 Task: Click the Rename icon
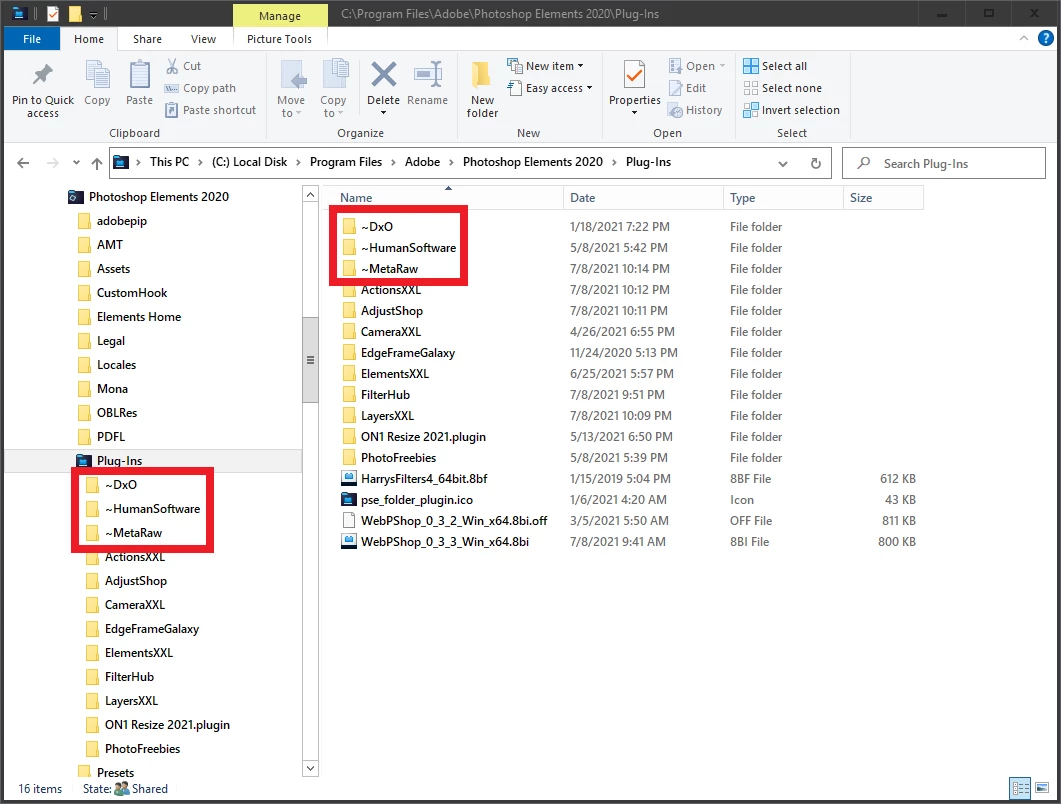(x=428, y=74)
